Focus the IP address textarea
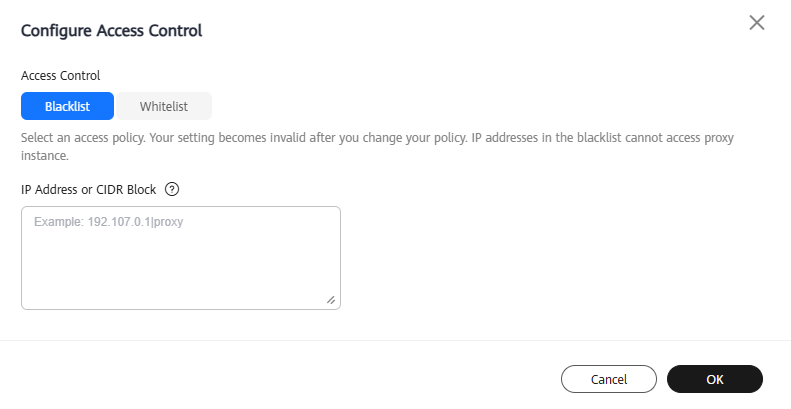791x409 pixels. [x=181, y=258]
